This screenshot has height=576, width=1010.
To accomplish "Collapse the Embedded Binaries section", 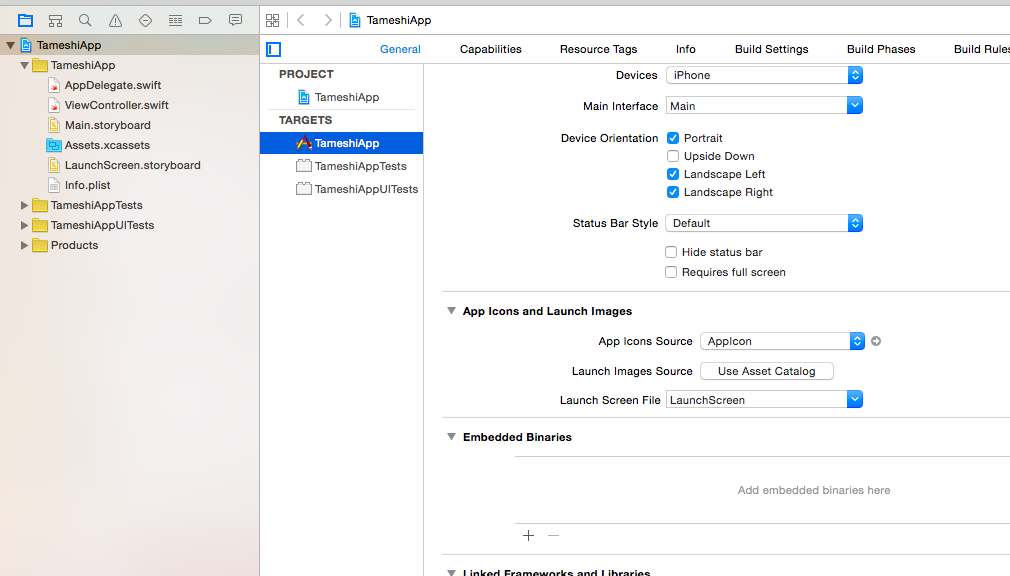I will click(451, 437).
